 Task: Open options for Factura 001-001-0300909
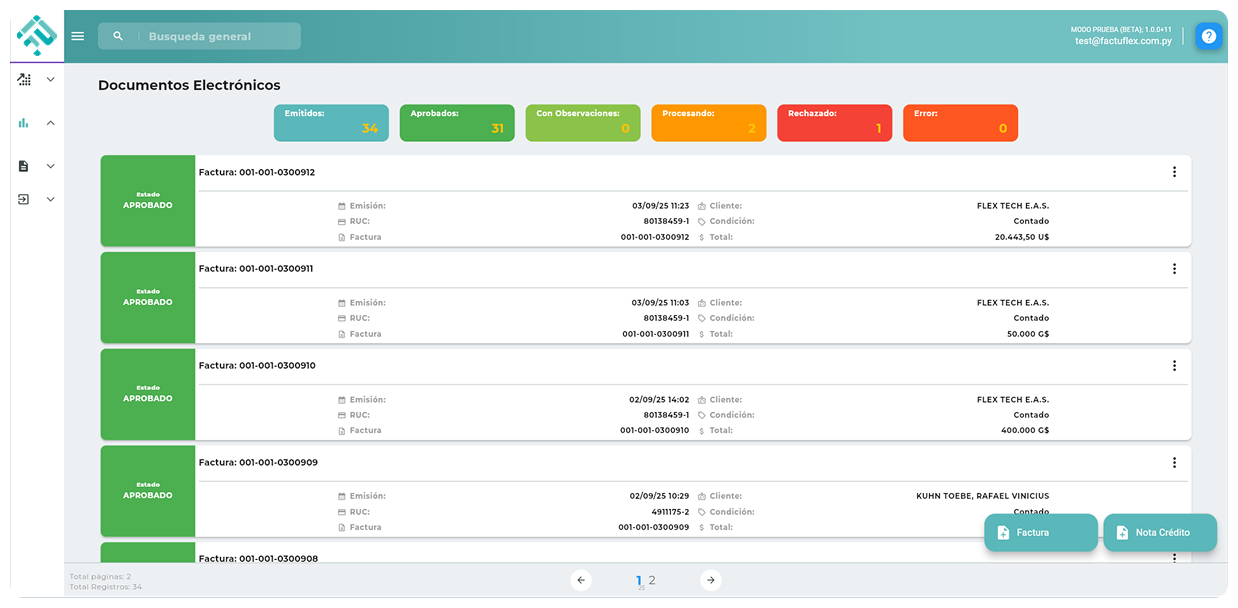pos(1174,463)
